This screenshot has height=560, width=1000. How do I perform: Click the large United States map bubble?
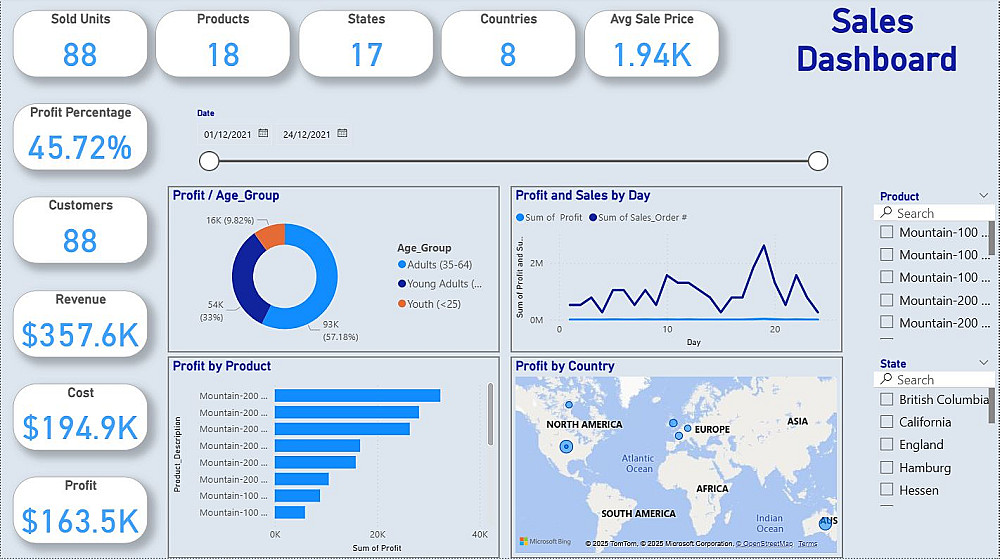coord(566,447)
